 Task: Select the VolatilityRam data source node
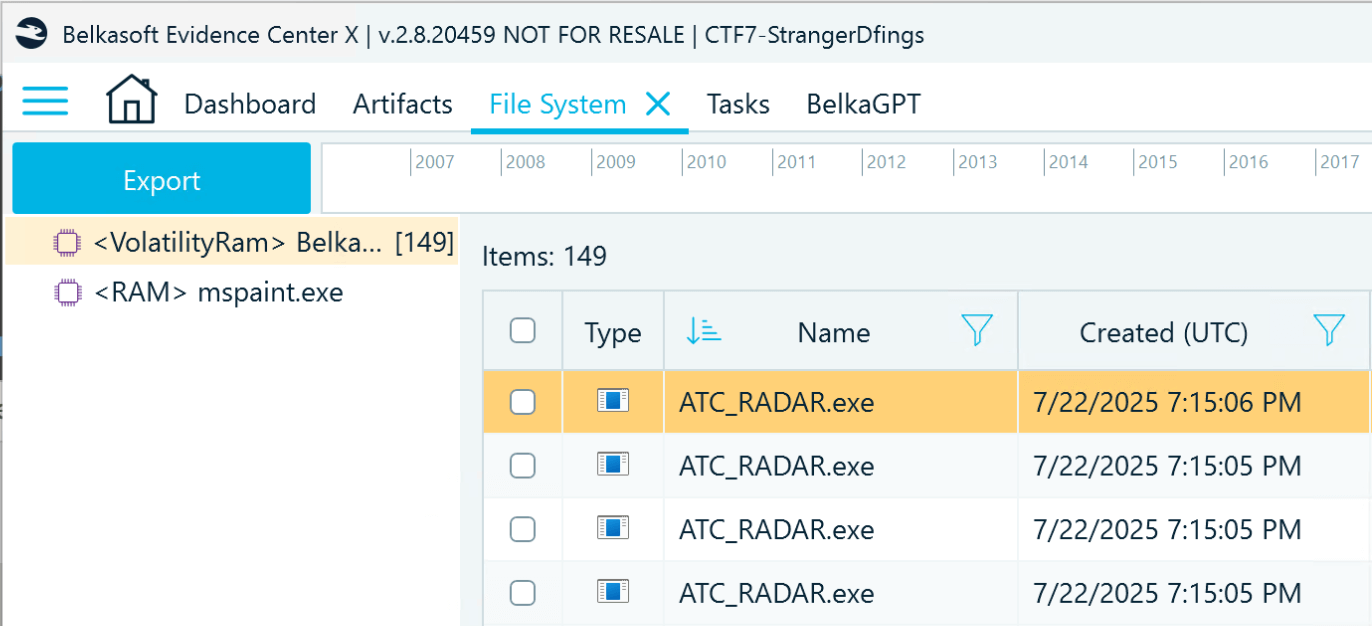[232, 242]
